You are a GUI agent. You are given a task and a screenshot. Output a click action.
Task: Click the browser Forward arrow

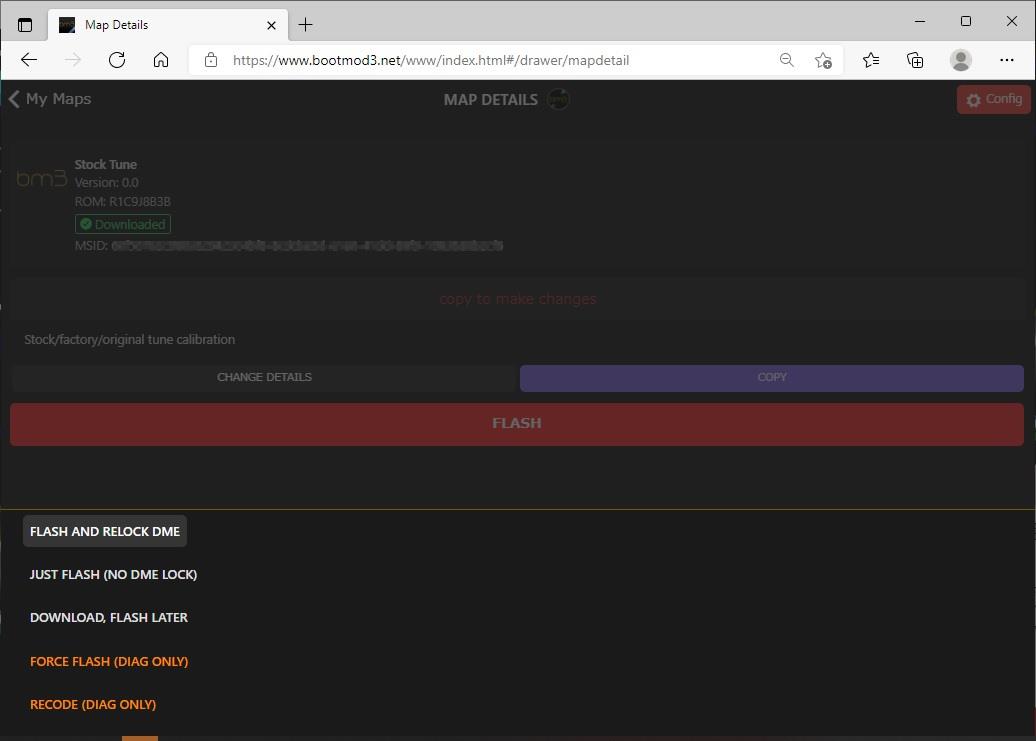pos(73,60)
